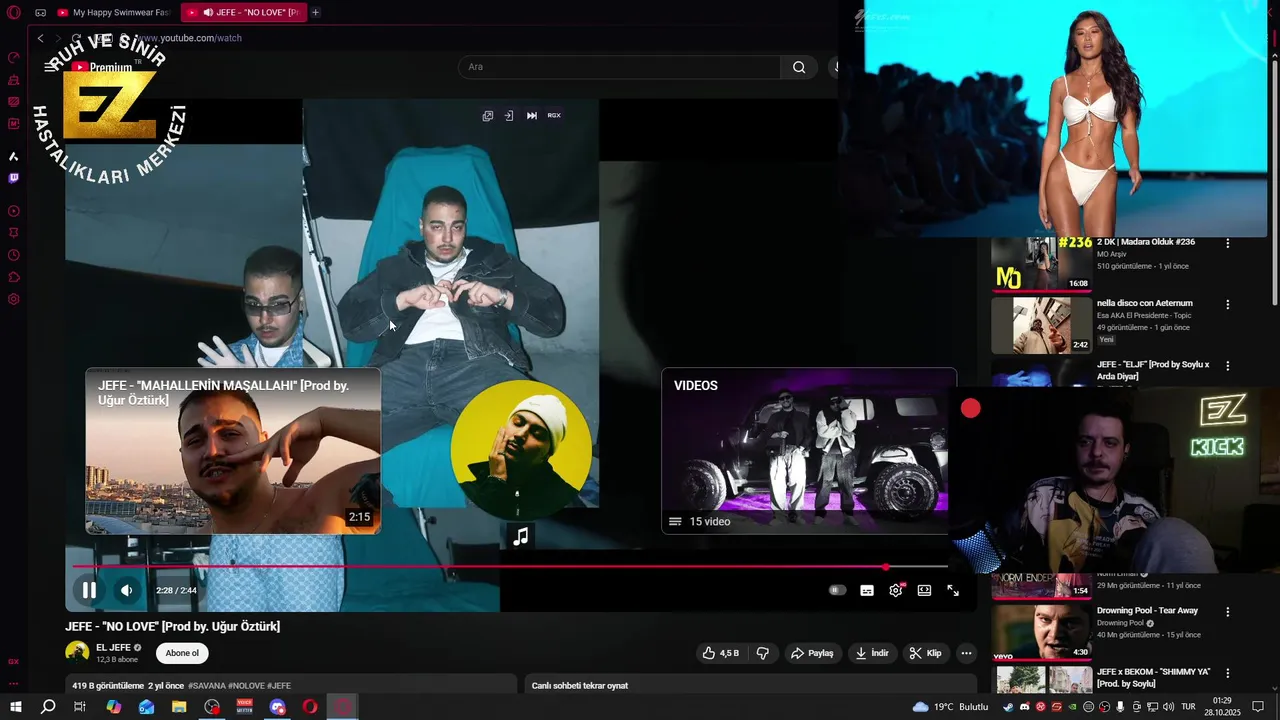
Task: Switch the player to theater mode
Action: [x=925, y=590]
